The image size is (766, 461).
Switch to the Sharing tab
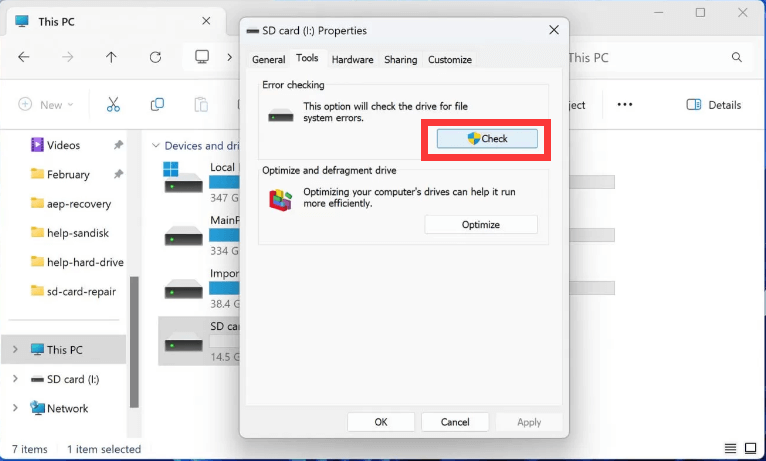(x=401, y=60)
